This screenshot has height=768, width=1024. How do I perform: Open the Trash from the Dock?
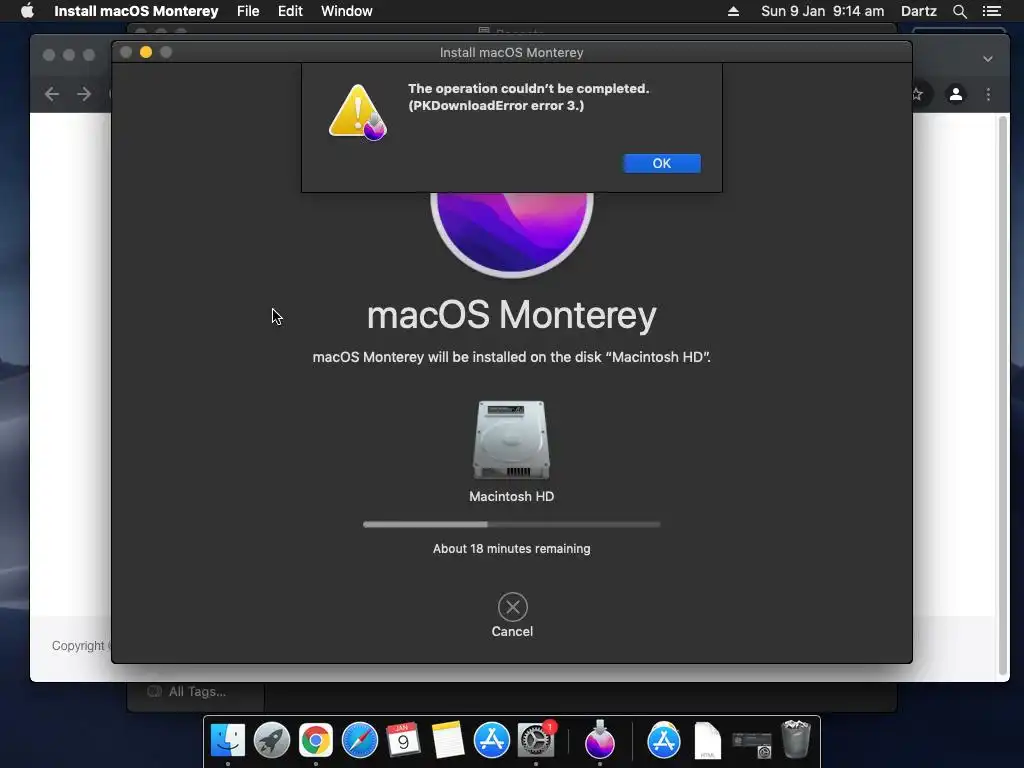point(795,739)
